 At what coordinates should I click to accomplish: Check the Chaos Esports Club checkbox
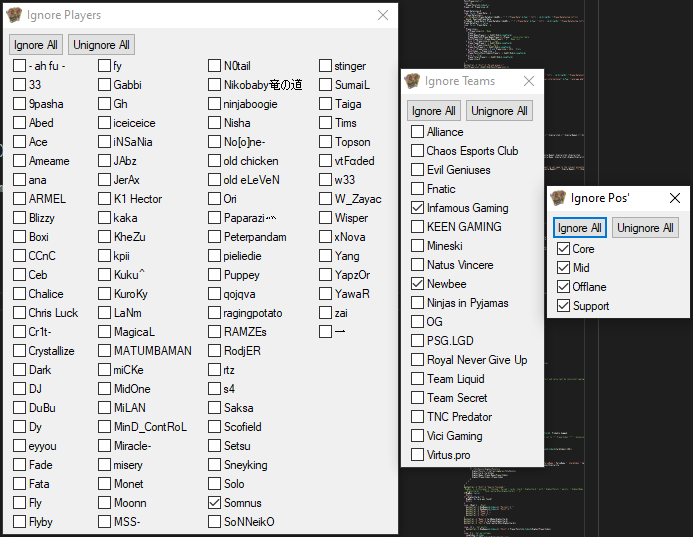pos(417,150)
